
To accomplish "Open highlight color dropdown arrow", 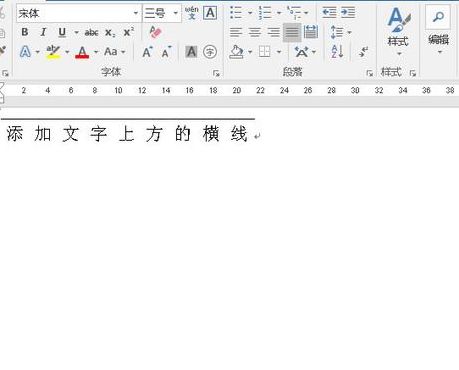I will pyautogui.click(x=67, y=52).
